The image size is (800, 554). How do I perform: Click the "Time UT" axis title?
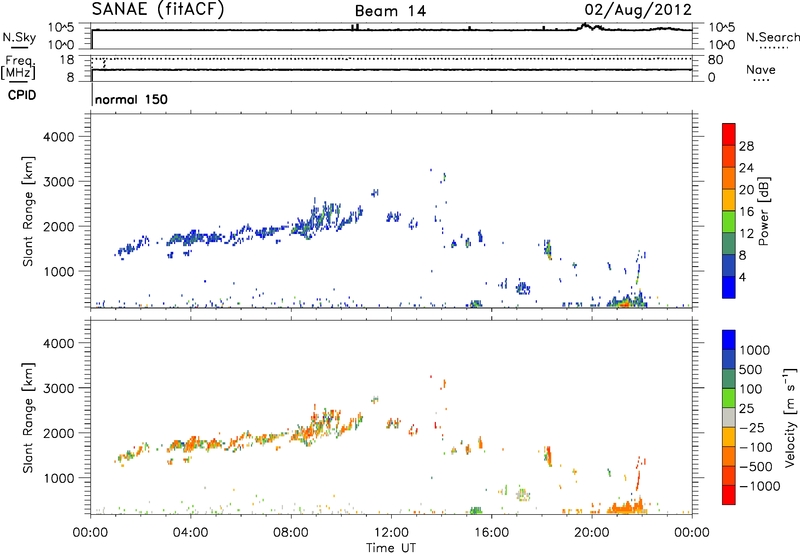(391, 548)
